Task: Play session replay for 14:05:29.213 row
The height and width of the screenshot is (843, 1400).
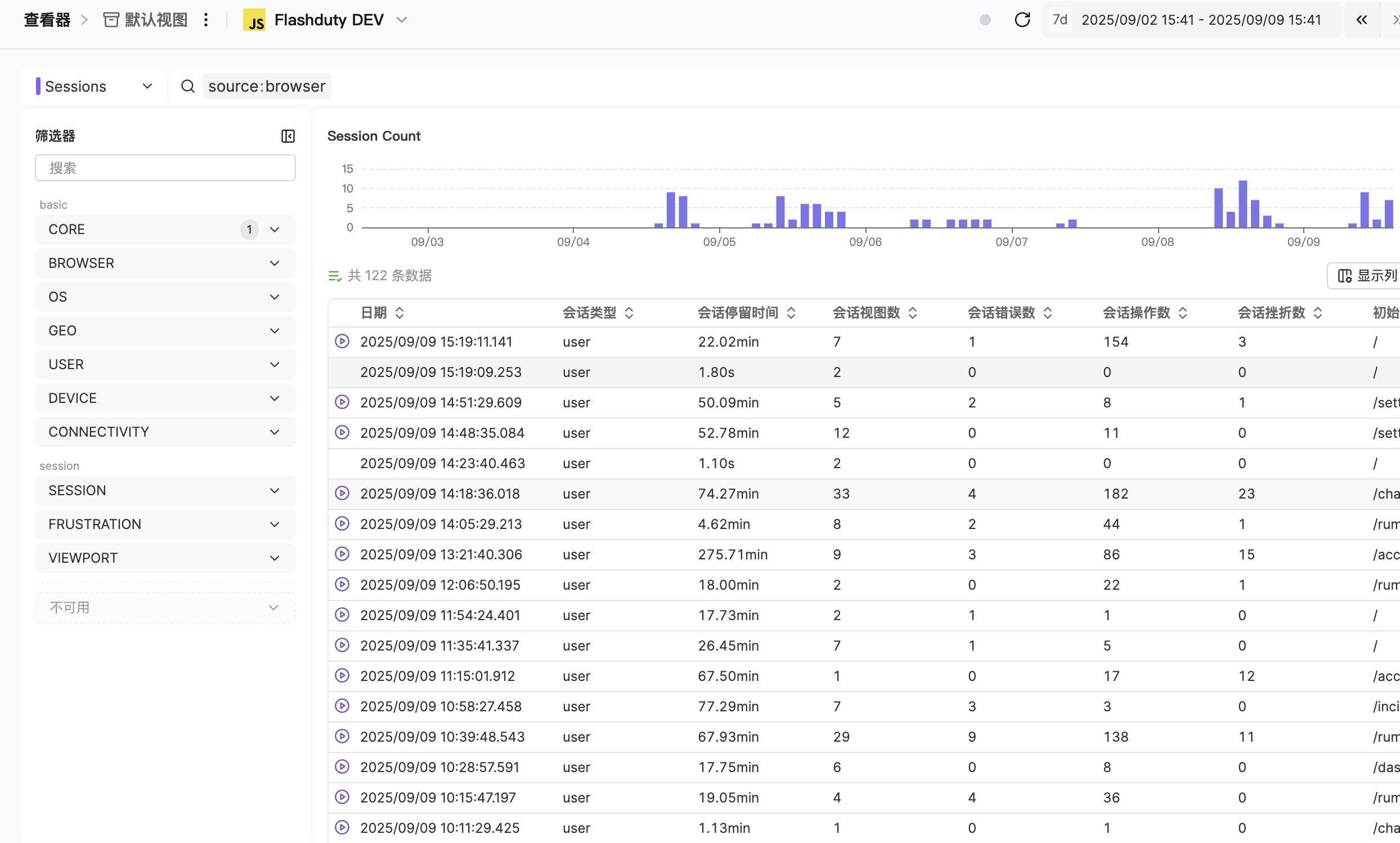Action: tap(342, 524)
